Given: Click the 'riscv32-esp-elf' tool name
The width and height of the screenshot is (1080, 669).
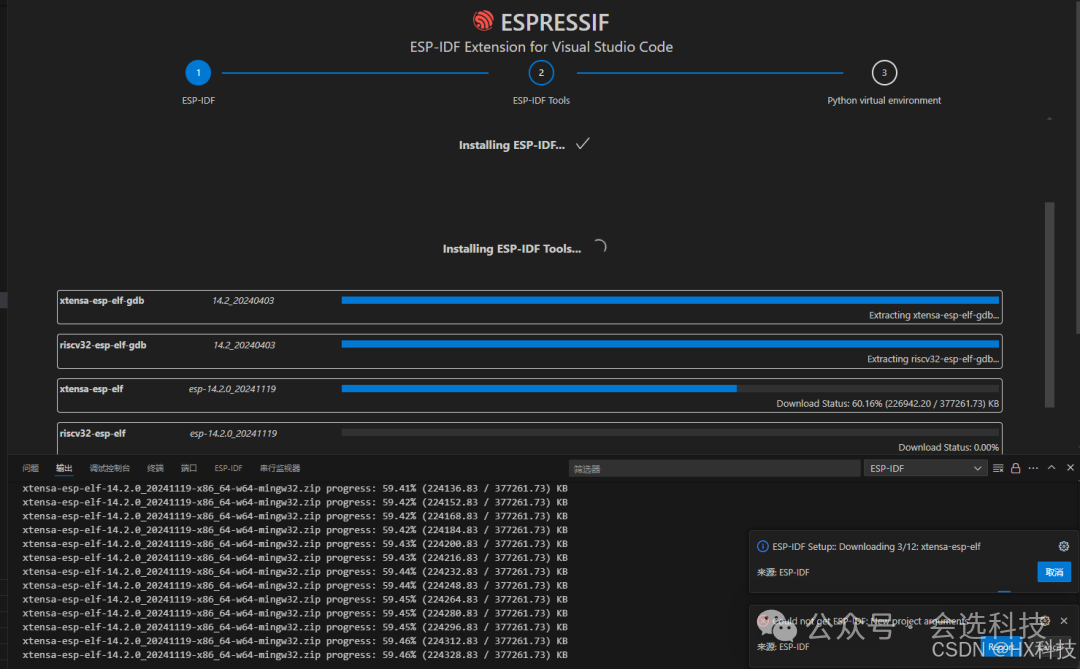Looking at the screenshot, I should click(93, 433).
